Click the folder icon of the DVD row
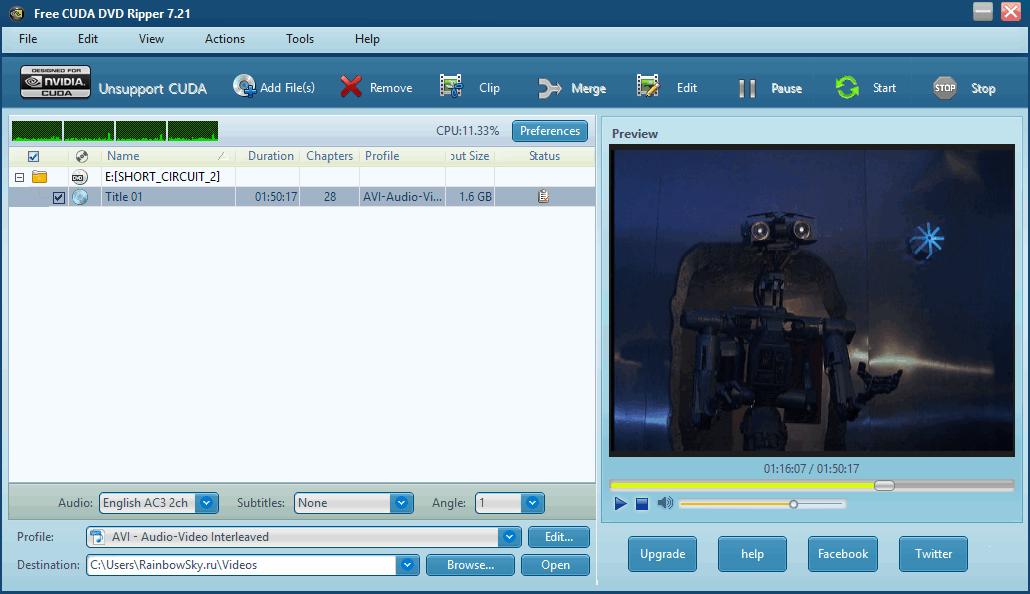Screen dimensions: 1030x594 coord(39,177)
